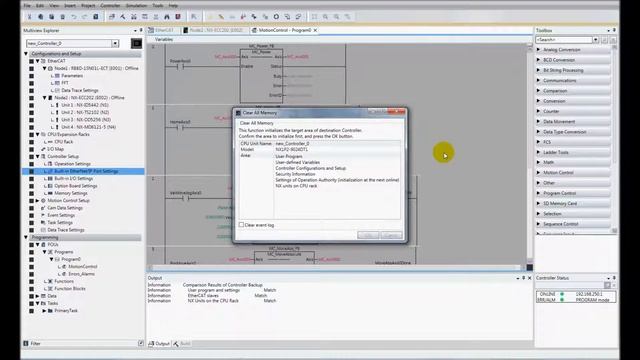The height and width of the screenshot is (360, 640).
Task: Open the Filter field in Multiview Explorer
Action: 84,343
